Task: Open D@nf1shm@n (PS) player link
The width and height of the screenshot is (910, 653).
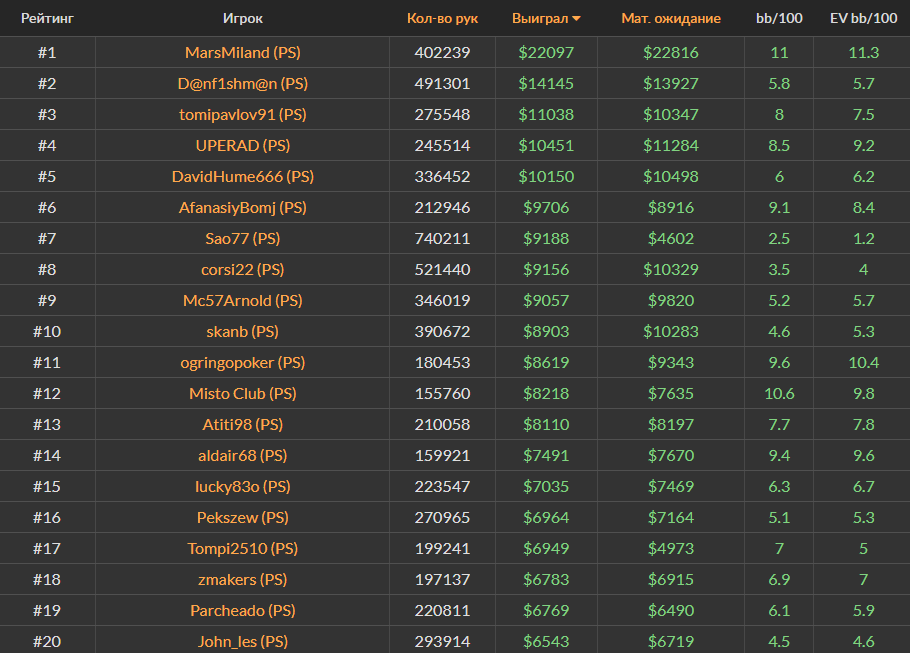Action: [x=242, y=83]
